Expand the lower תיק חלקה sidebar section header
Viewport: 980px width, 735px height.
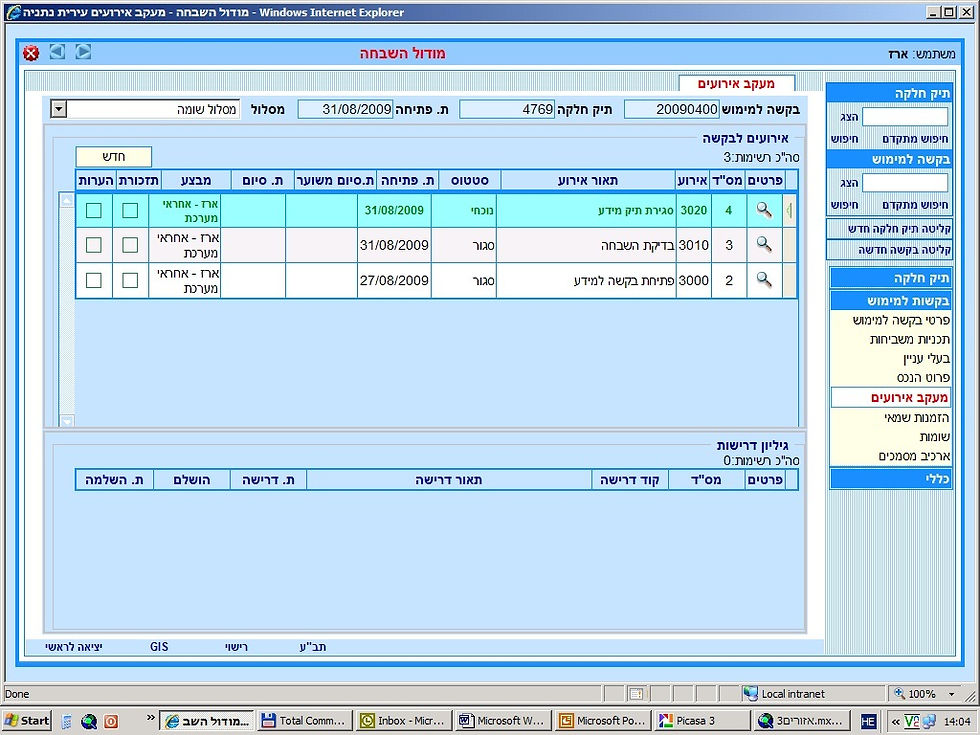pos(891,278)
